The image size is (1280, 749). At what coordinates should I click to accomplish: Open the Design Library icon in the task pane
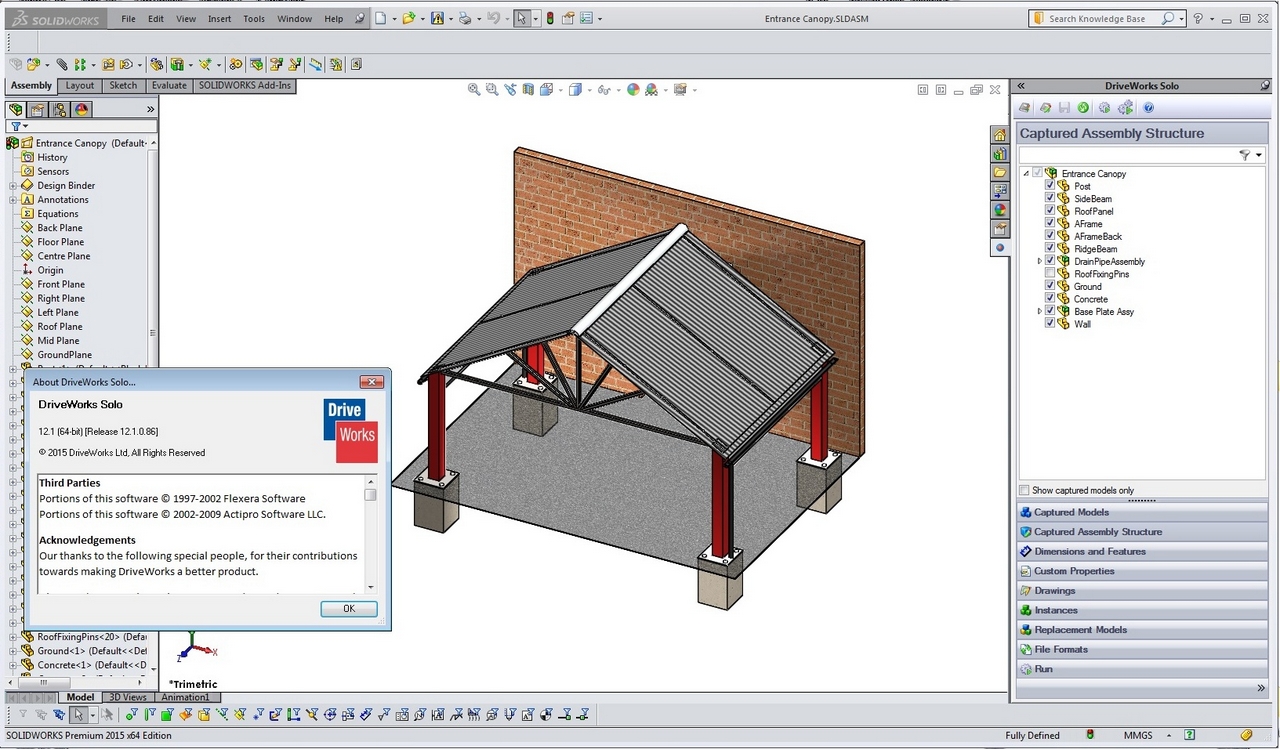tap(1000, 154)
